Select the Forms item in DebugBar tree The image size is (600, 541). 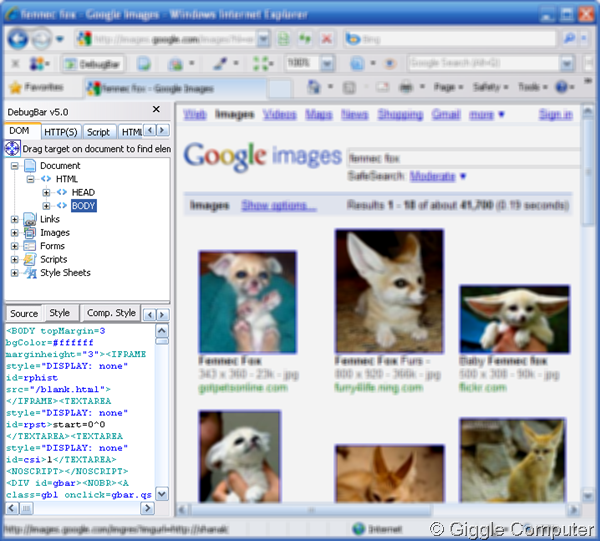pos(52,246)
